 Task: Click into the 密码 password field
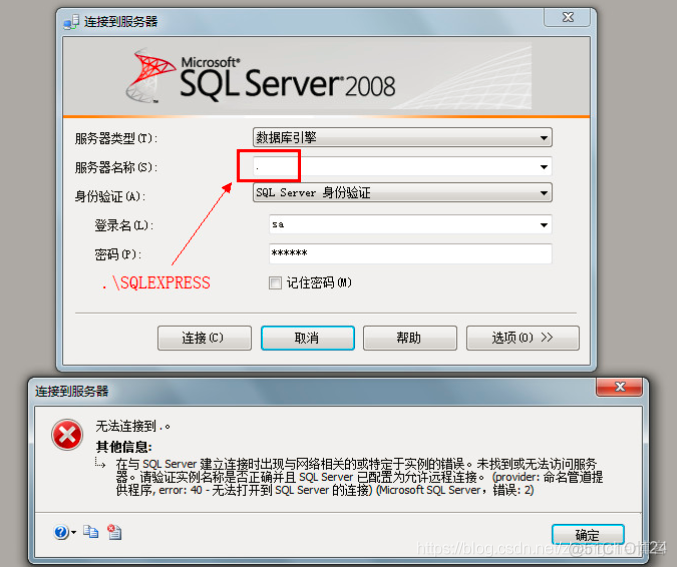pyautogui.click(x=410, y=253)
